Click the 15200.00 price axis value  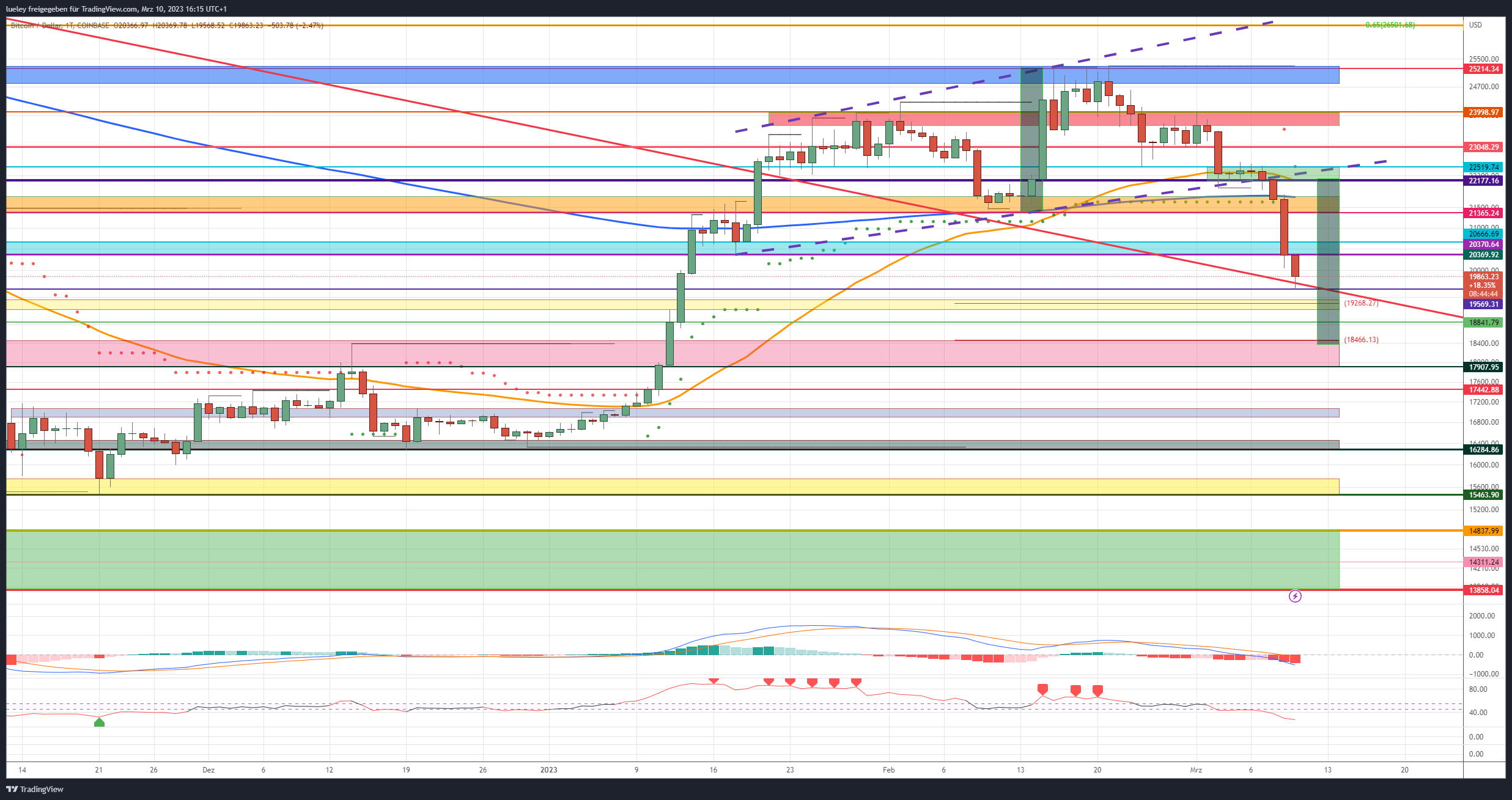point(1484,510)
